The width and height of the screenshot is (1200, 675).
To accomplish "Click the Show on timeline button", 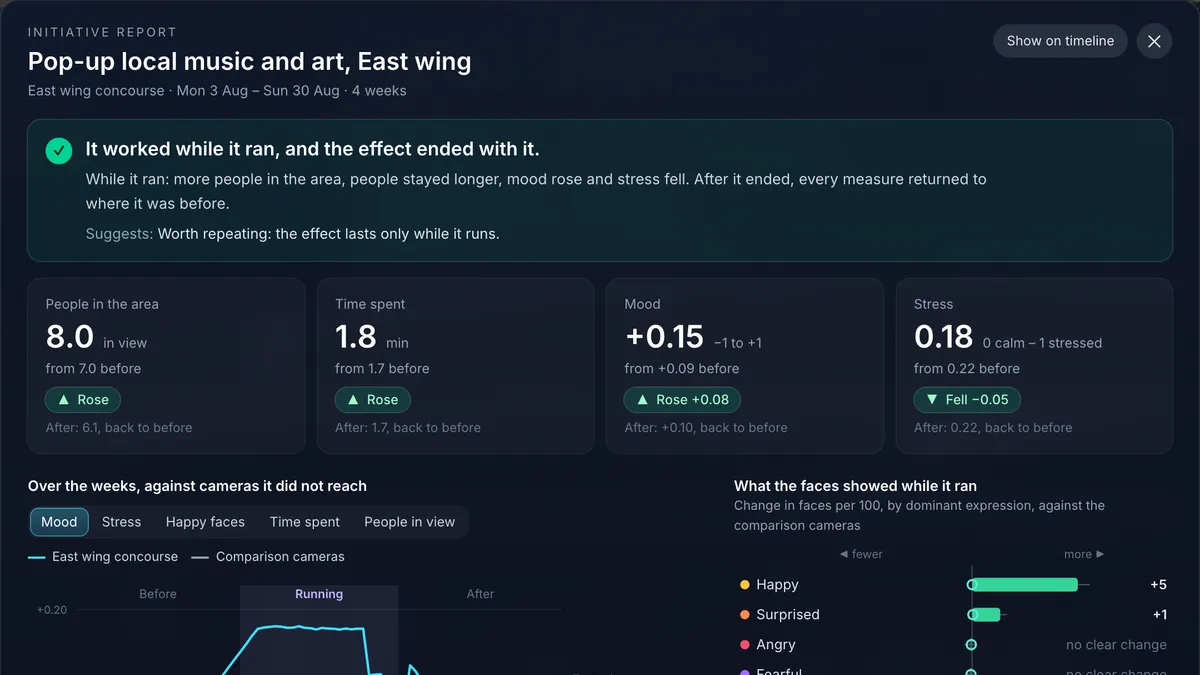I will click(1060, 41).
